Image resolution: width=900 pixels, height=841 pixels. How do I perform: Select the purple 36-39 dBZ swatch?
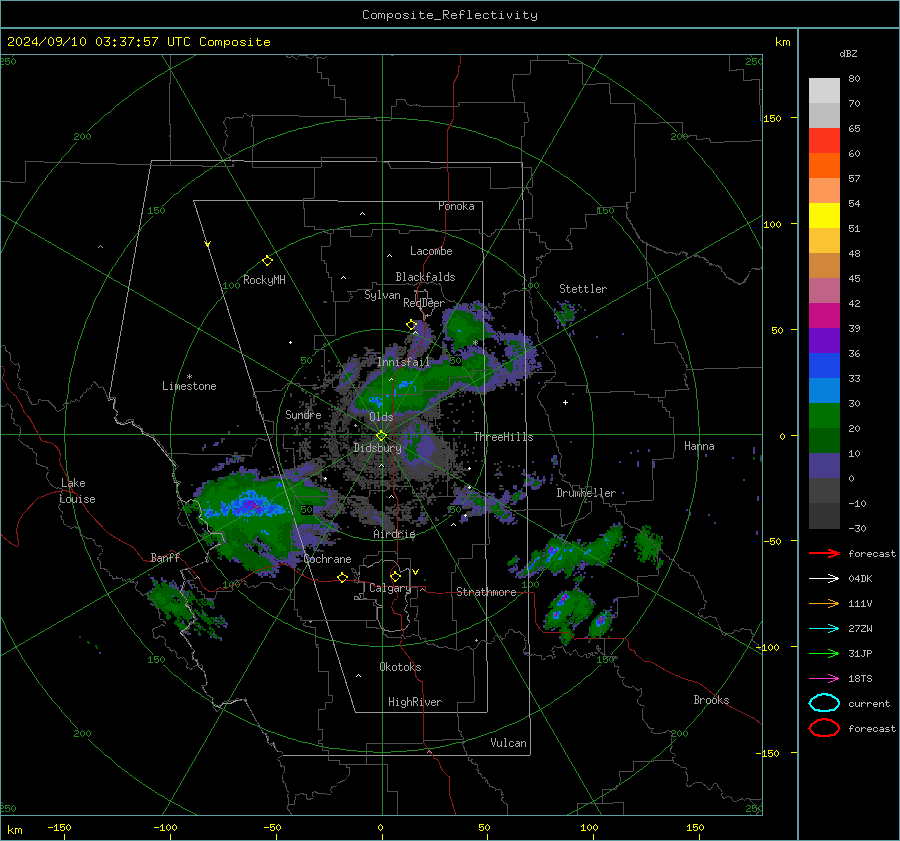click(824, 341)
